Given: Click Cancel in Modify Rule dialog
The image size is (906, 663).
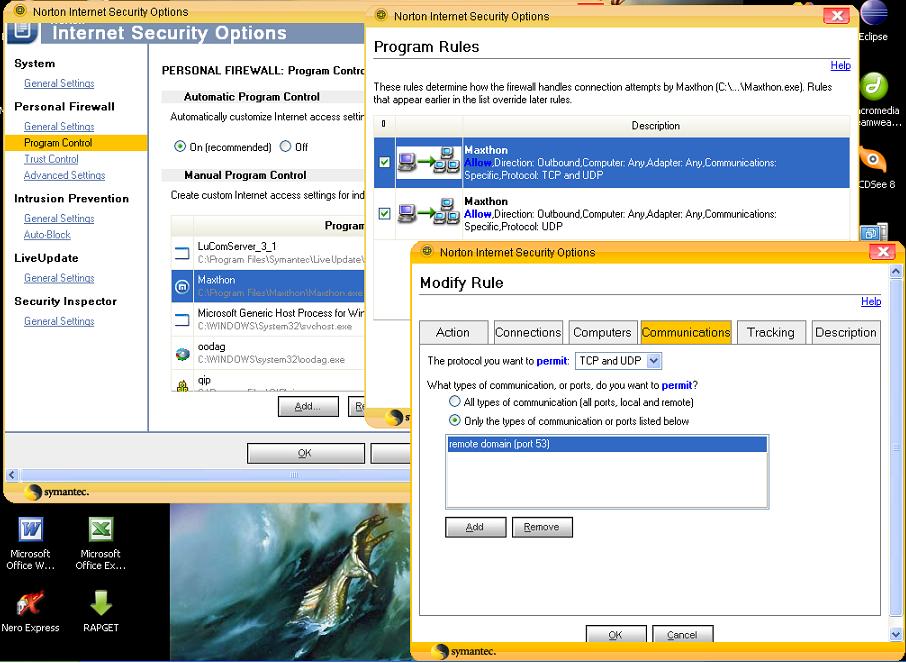Looking at the screenshot, I should (x=682, y=634).
